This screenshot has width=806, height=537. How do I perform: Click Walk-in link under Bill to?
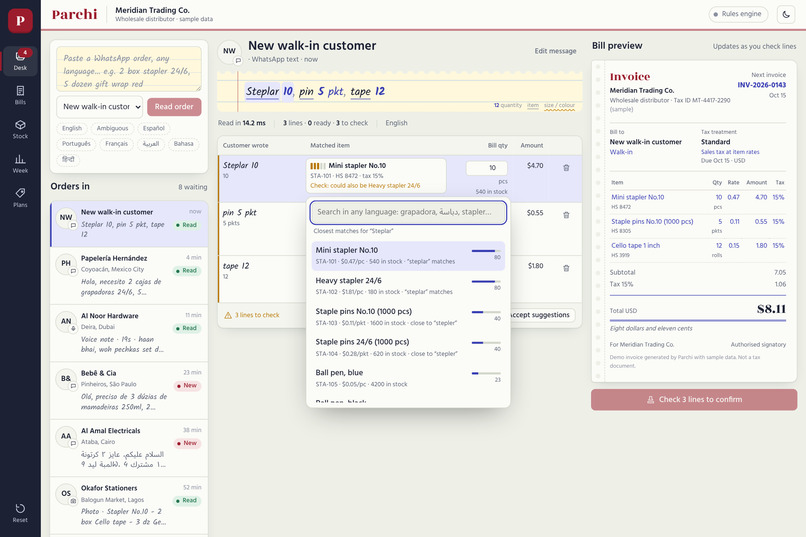click(x=621, y=152)
